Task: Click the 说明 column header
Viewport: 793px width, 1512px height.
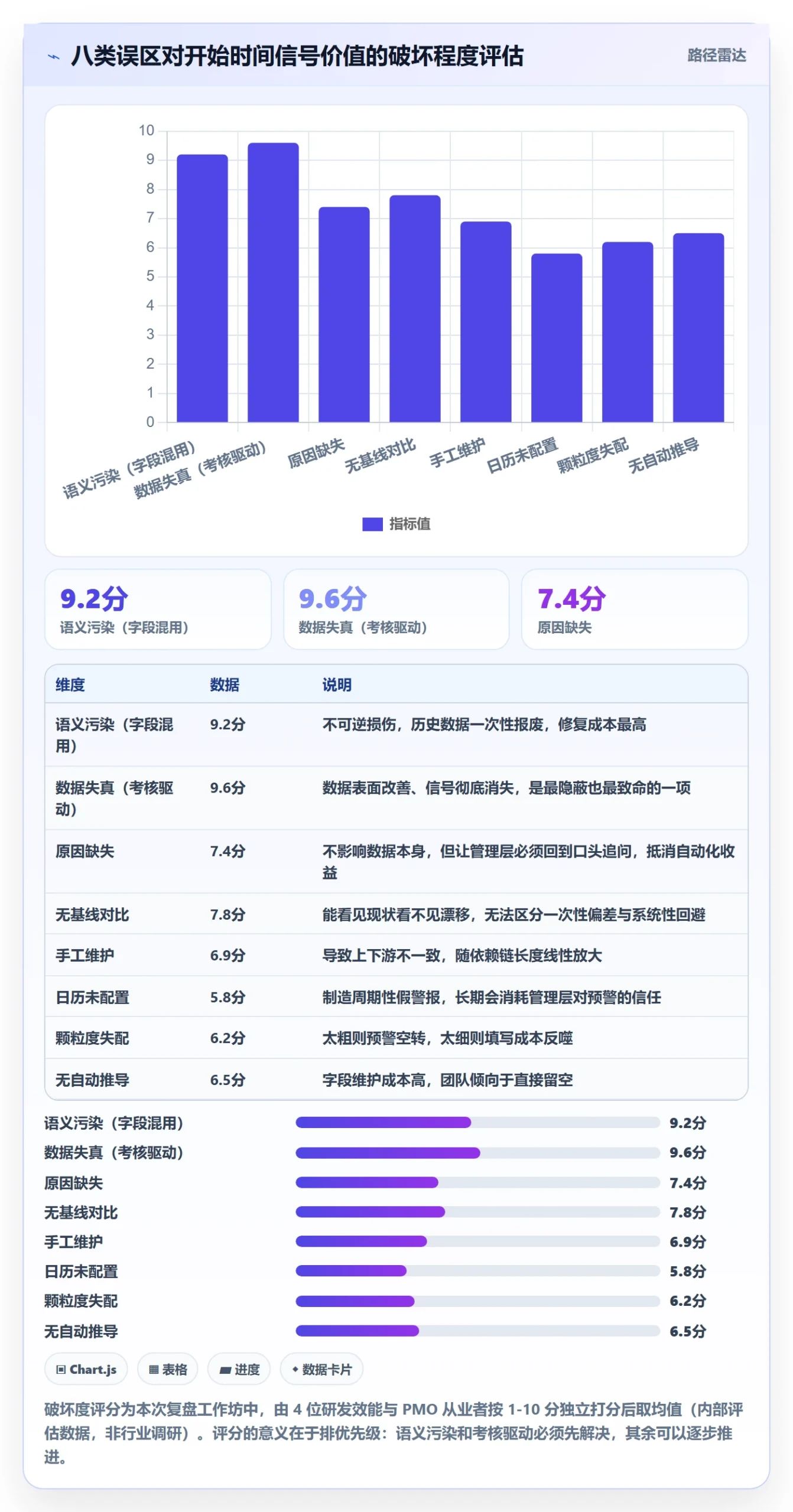Action: pyautogui.click(x=337, y=685)
